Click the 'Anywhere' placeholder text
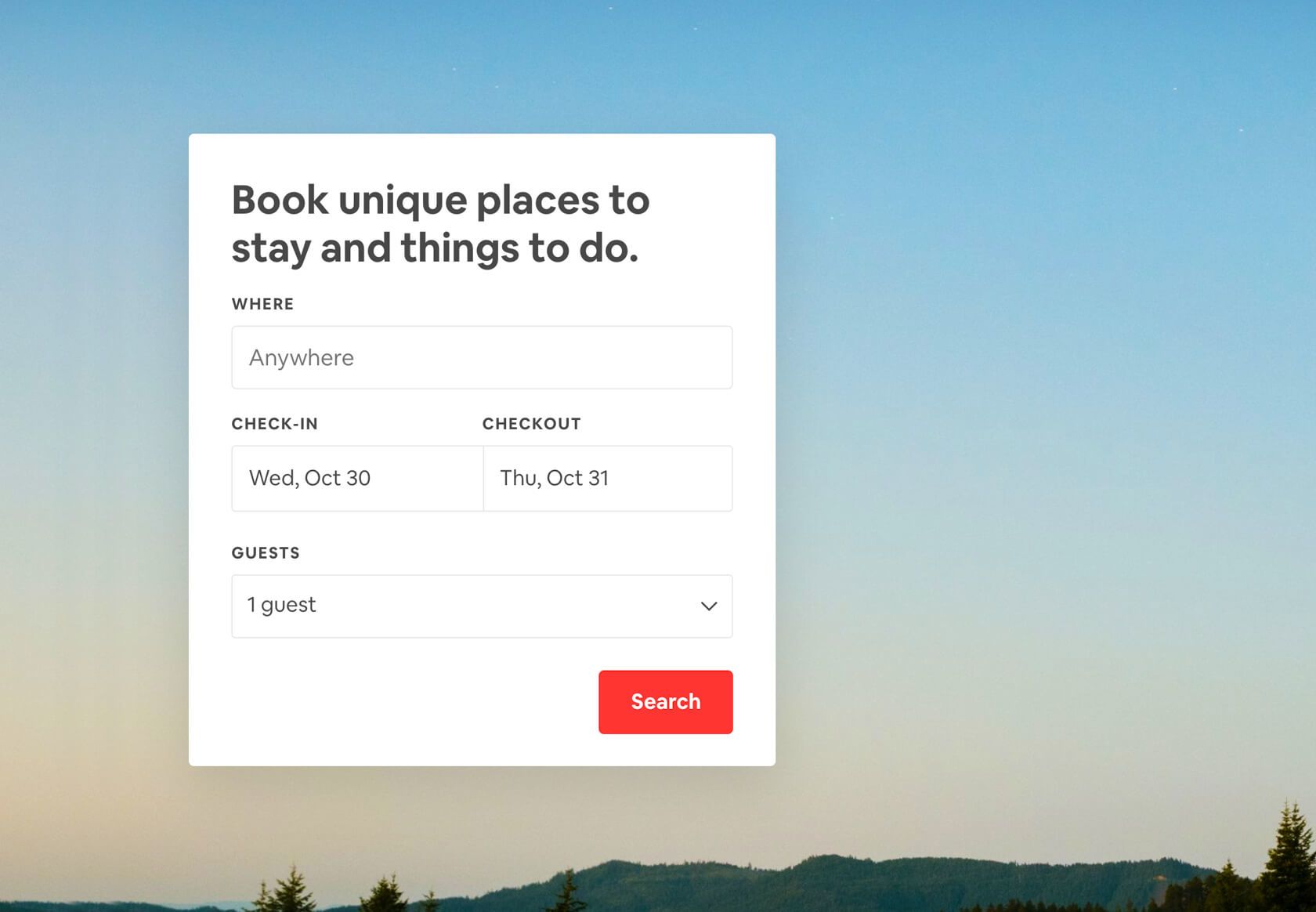This screenshot has width=1316, height=912. tap(302, 358)
